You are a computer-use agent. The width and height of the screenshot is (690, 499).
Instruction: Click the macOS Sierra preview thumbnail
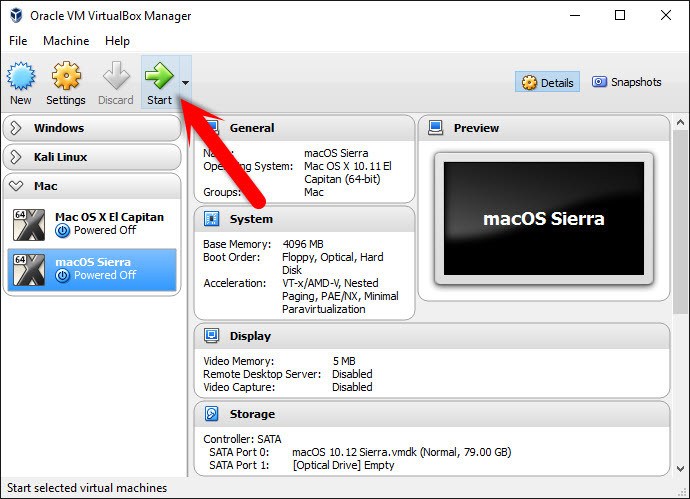543,218
